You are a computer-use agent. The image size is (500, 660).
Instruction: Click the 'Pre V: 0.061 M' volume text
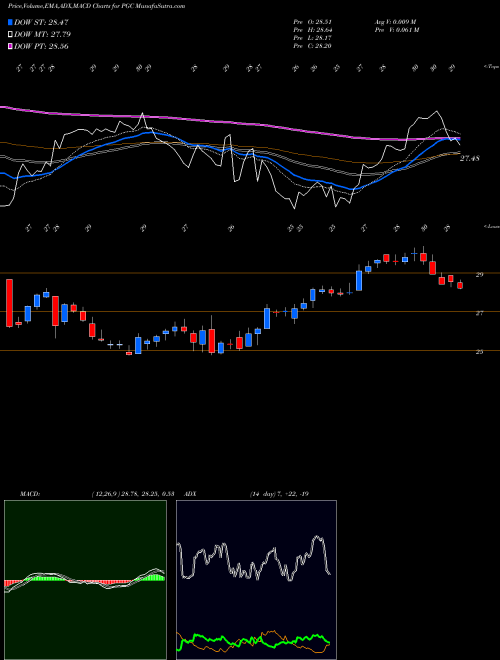[x=398, y=30]
